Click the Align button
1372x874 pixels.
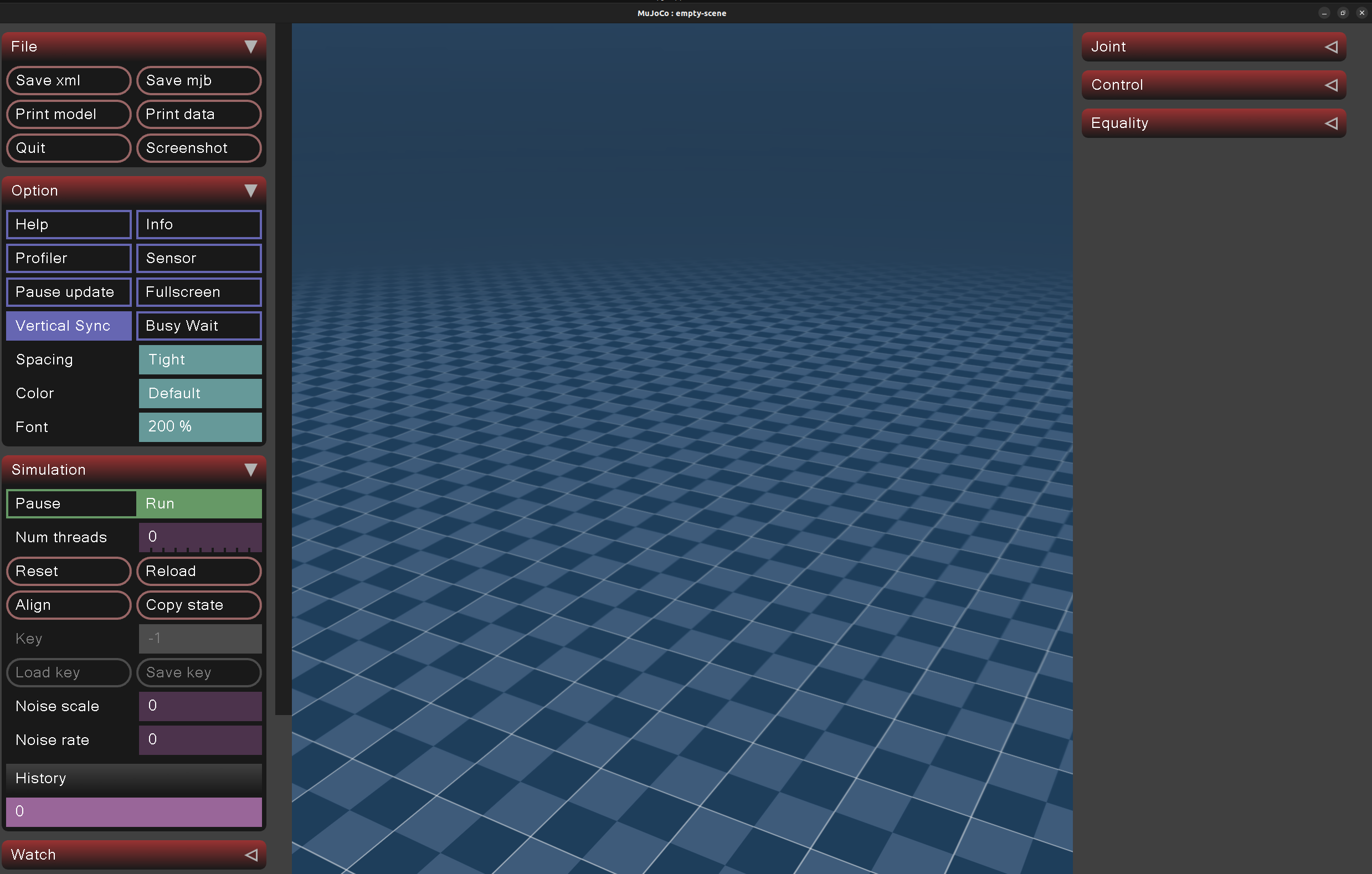click(69, 605)
